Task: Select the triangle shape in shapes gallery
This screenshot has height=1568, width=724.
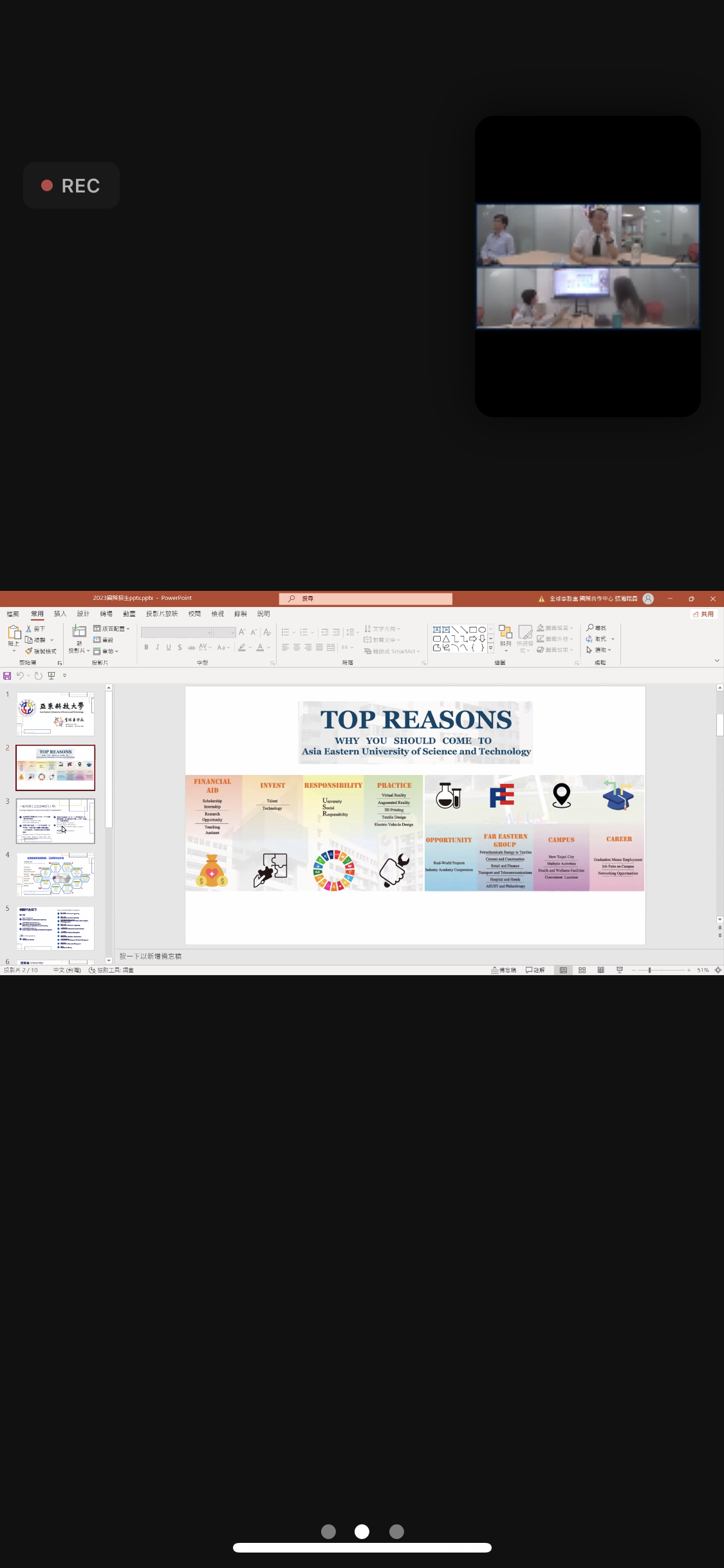Action: pyautogui.click(x=445, y=639)
